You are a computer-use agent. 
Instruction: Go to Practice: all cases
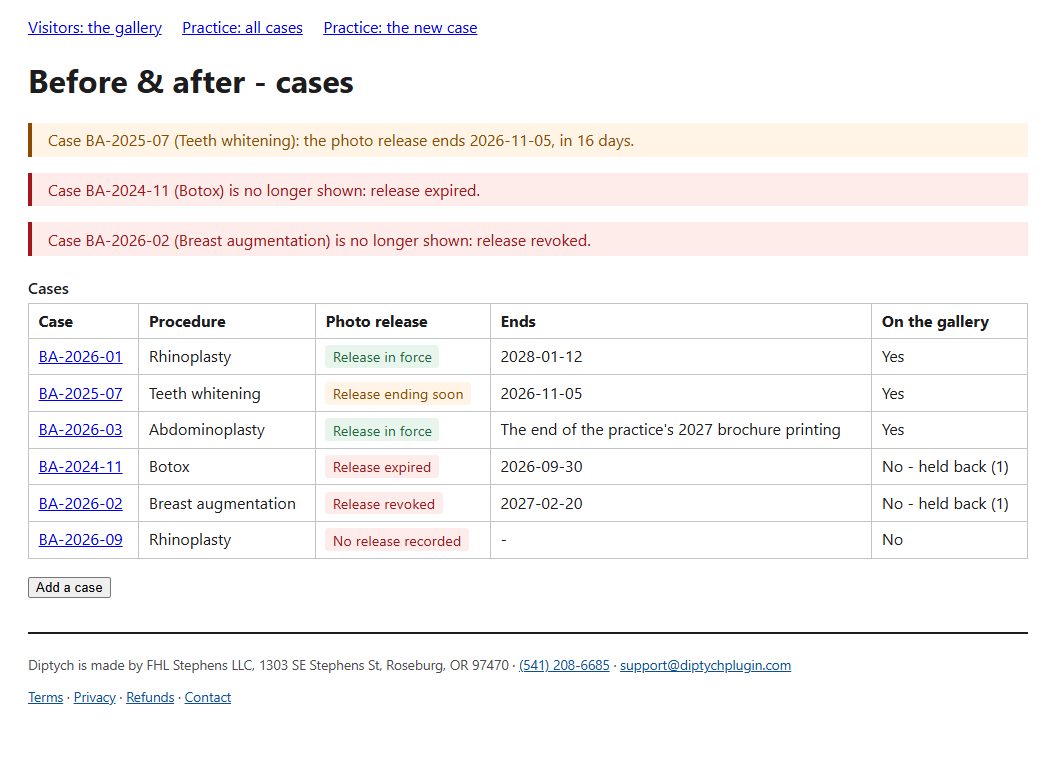coord(242,28)
